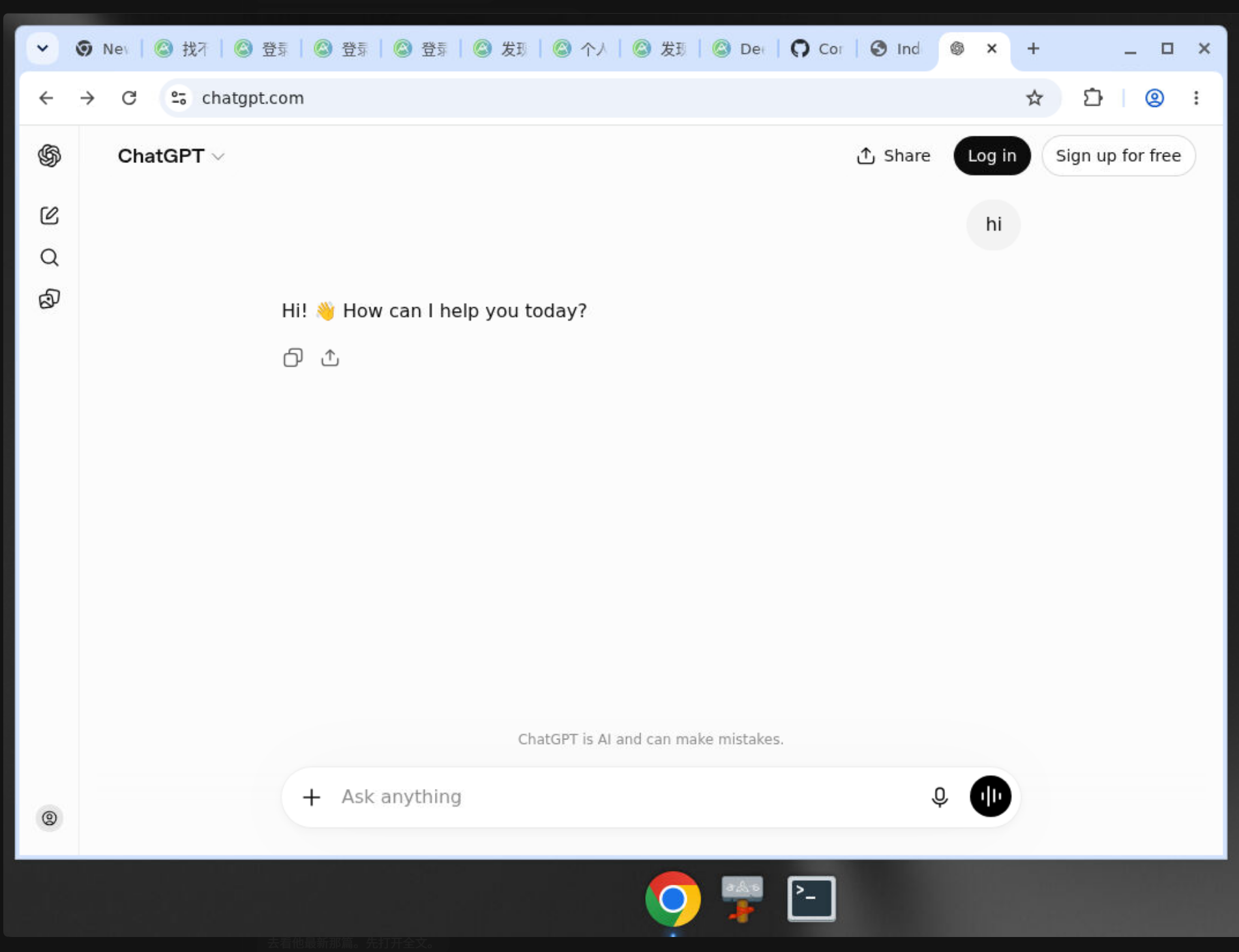Open the account profile icon at sidebar bottom

tap(50, 818)
